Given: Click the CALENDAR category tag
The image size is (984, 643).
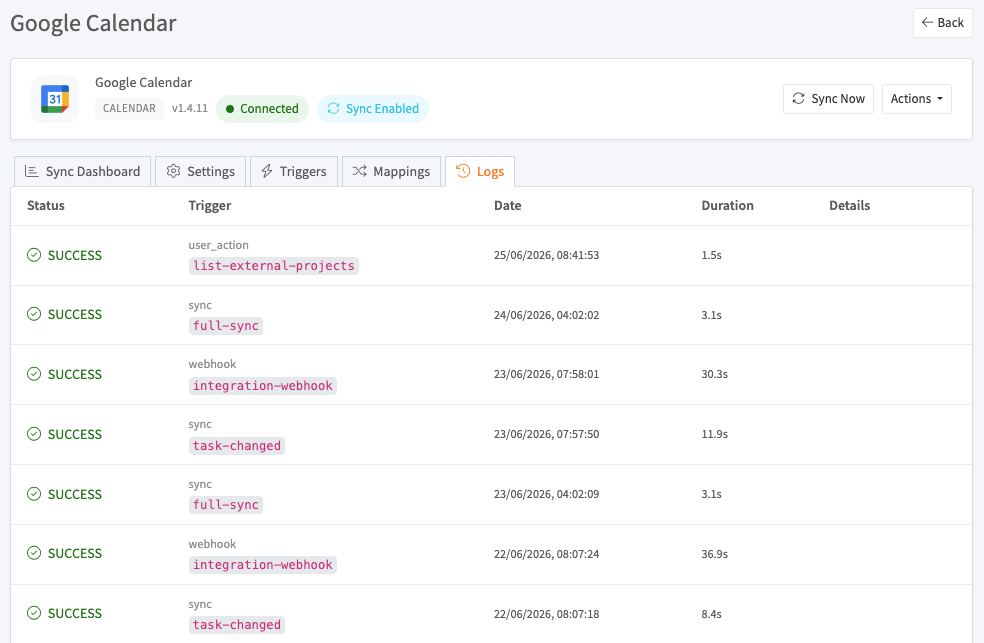Looking at the screenshot, I should coord(129,108).
